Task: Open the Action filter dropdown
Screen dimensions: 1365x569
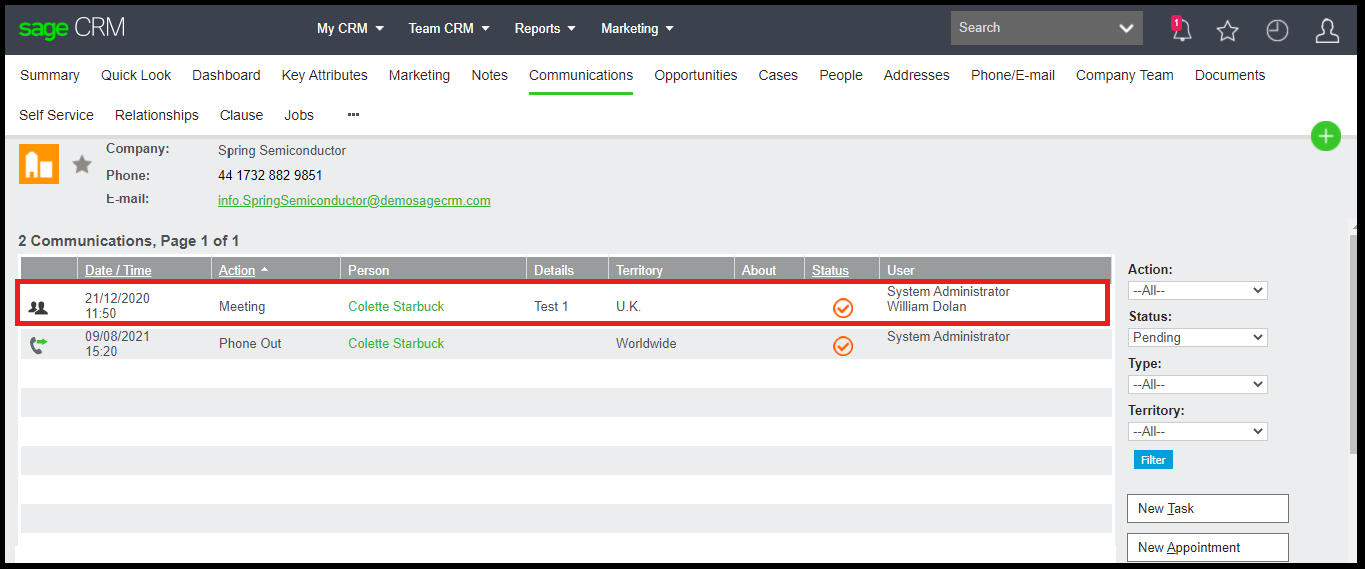Action: tap(1197, 290)
